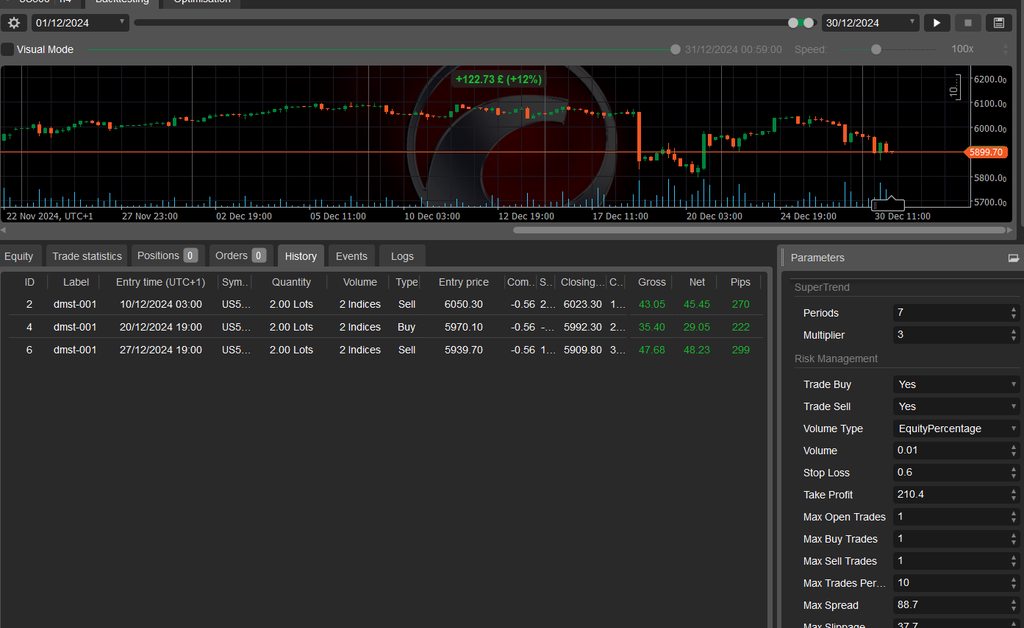Click entry time 10/12/2024 03:00
Viewport: 1024px width, 628px height.
pos(161,304)
